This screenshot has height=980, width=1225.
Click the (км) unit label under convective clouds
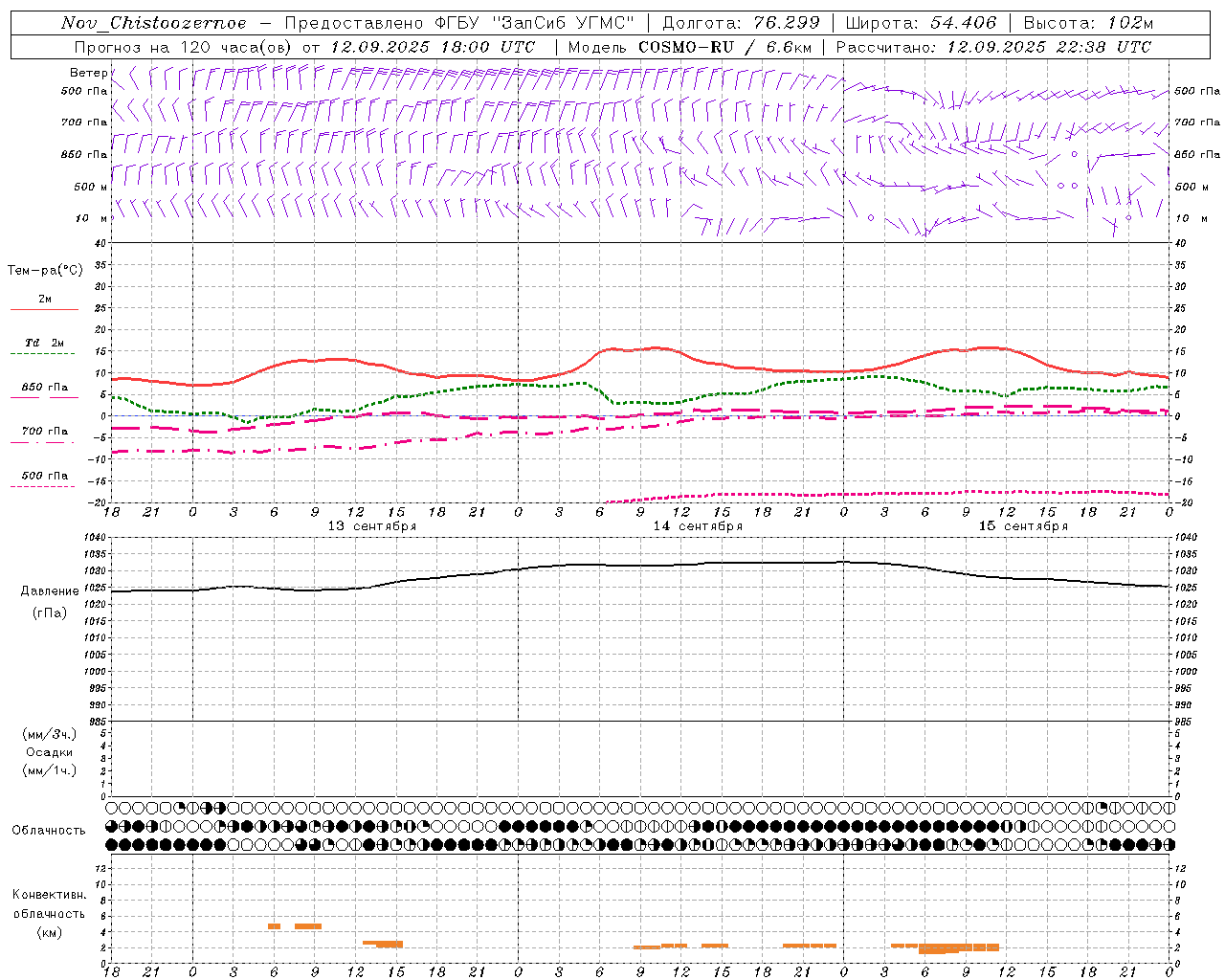(x=49, y=932)
